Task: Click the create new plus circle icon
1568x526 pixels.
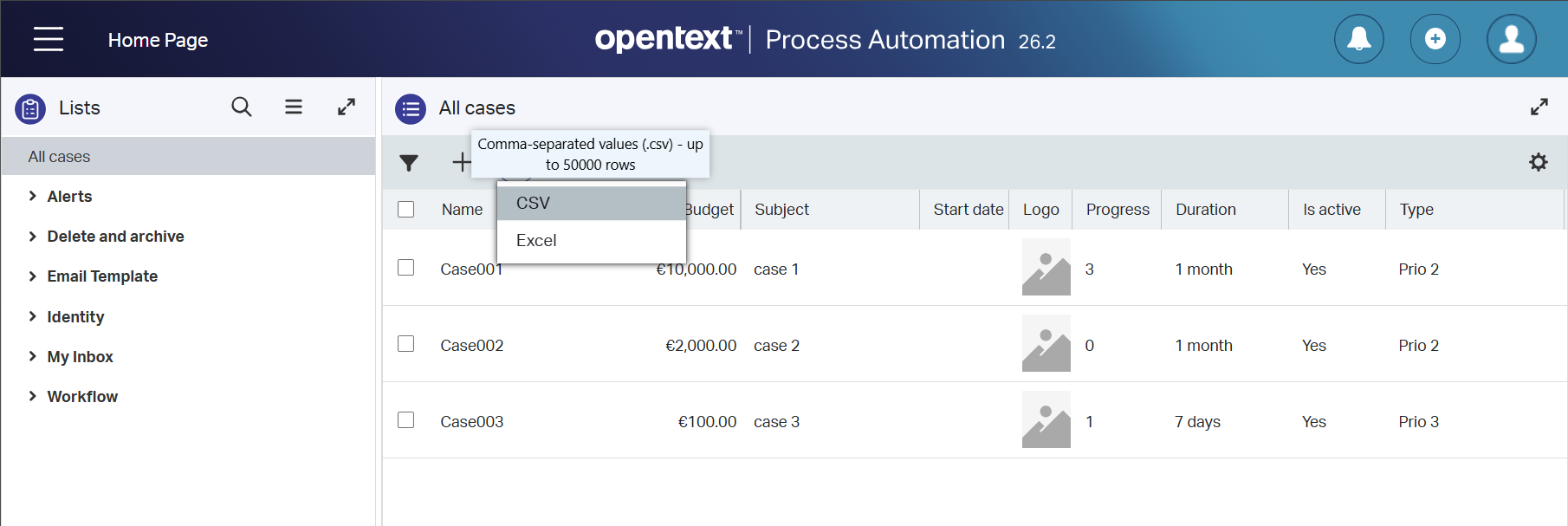Action: 1435,39
